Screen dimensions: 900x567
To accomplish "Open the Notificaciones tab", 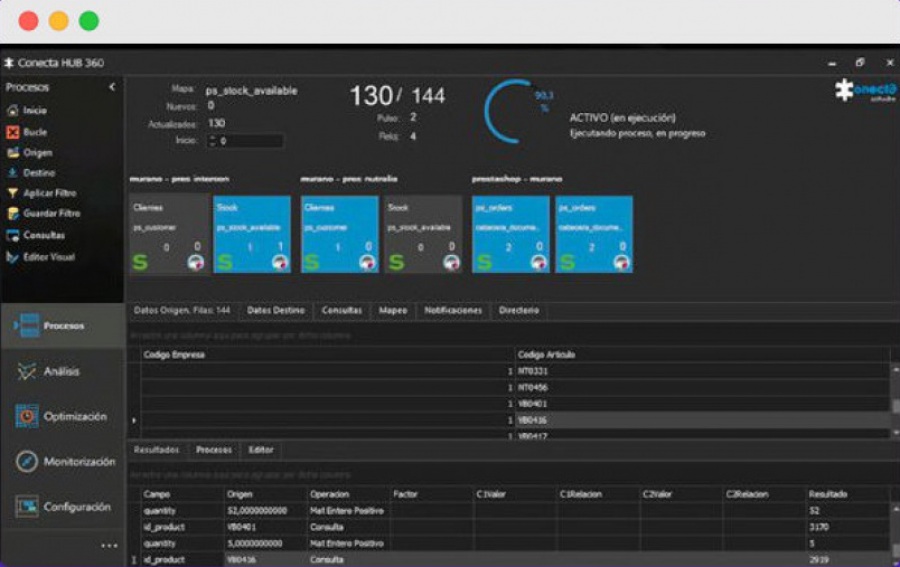I will 453,310.
